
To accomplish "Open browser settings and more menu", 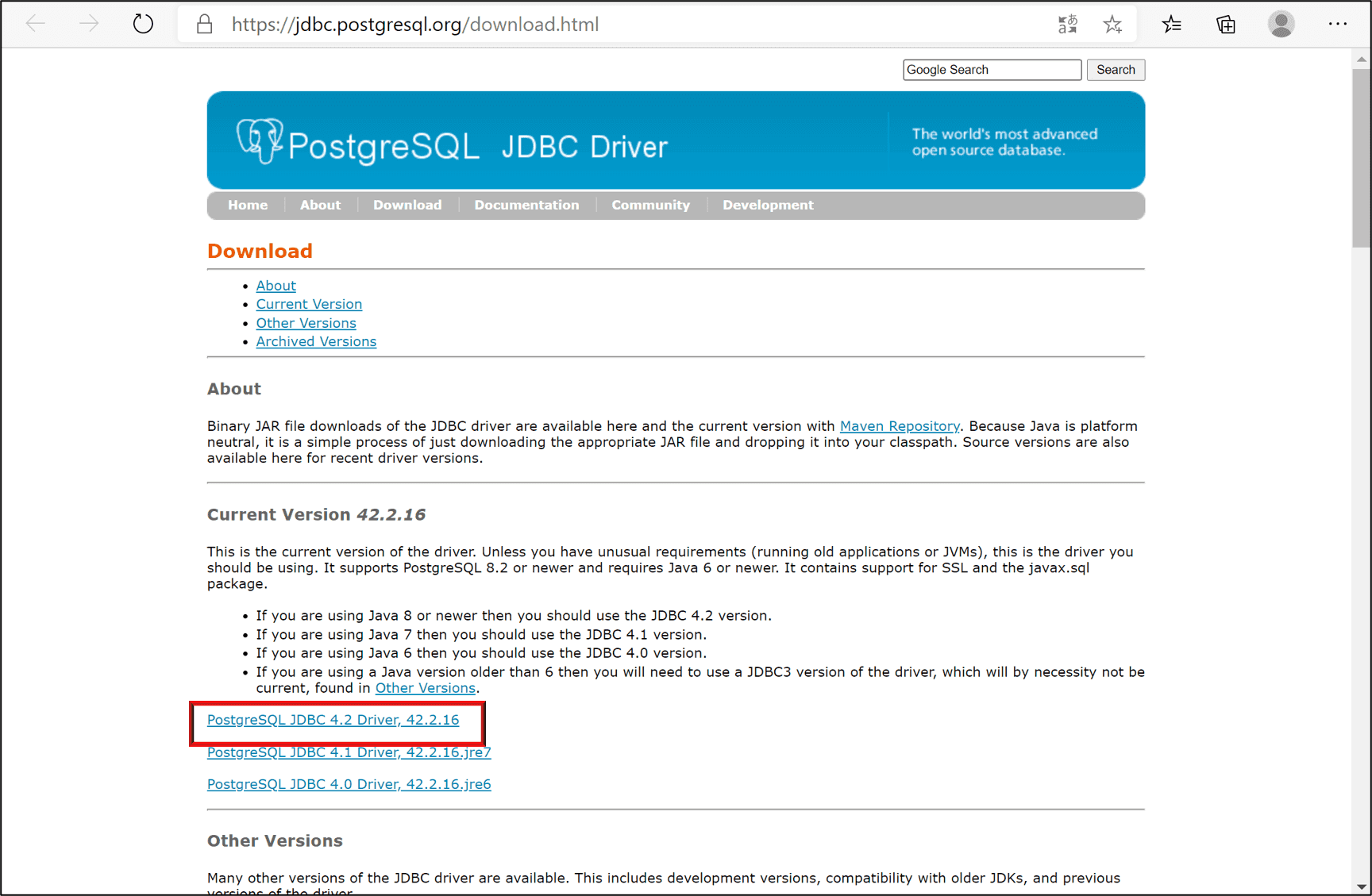I will pyautogui.click(x=1338, y=24).
